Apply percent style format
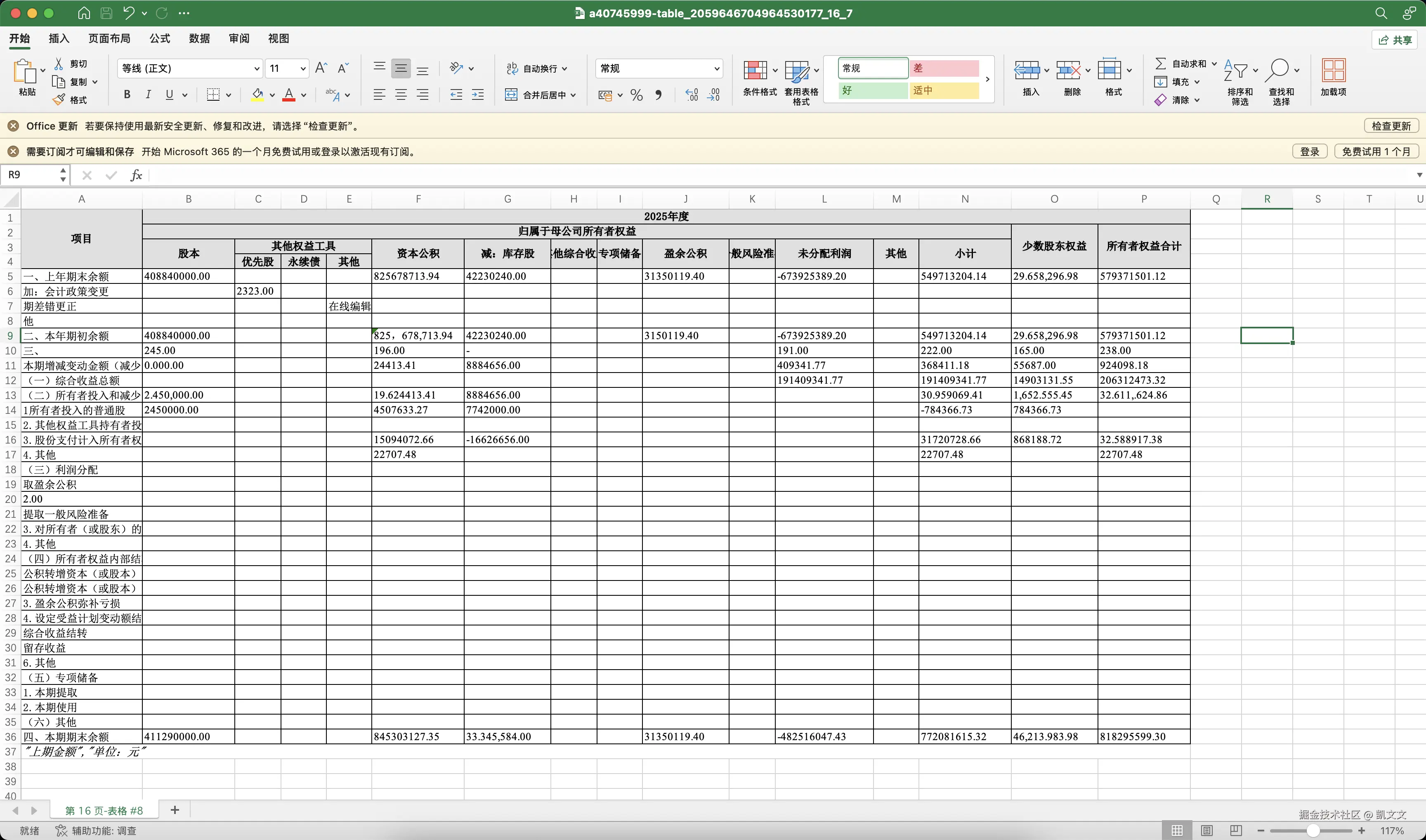The width and height of the screenshot is (1426, 840). (x=636, y=94)
